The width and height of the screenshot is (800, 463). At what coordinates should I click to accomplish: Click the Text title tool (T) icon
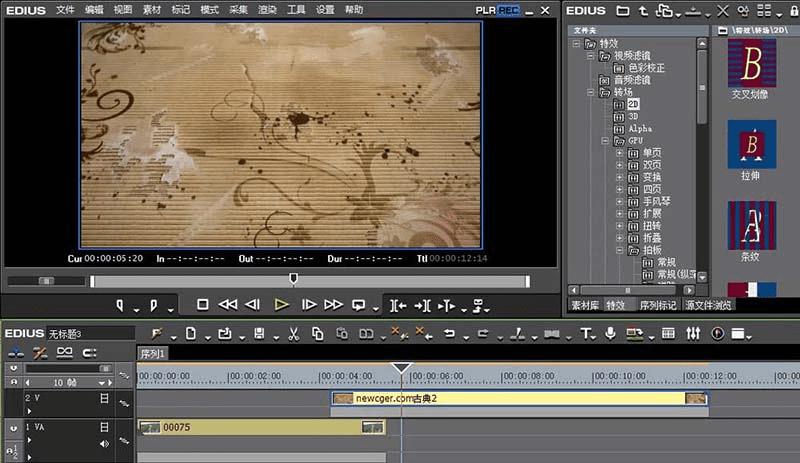(587, 333)
